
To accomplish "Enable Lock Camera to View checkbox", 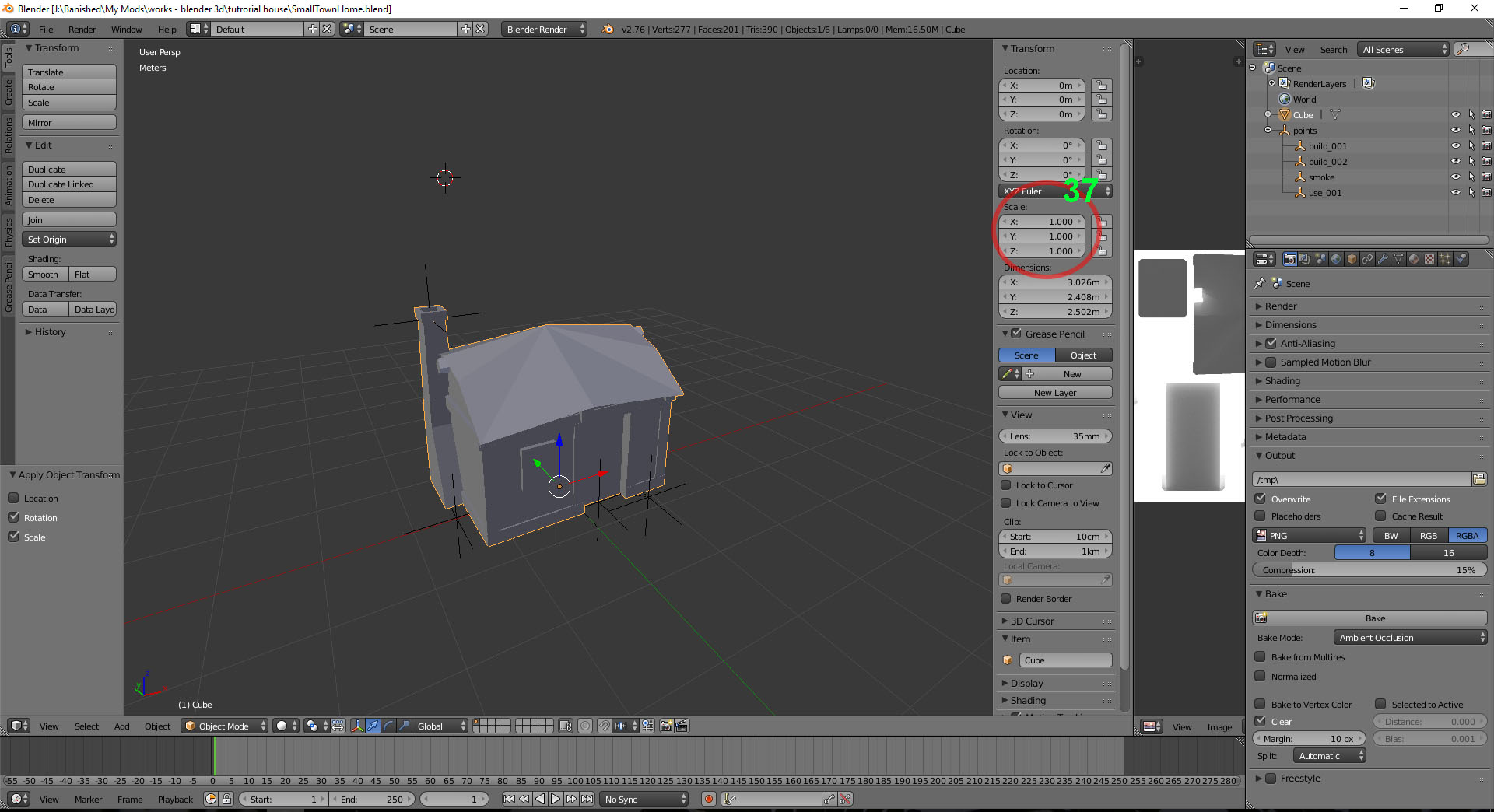I will (x=1006, y=502).
